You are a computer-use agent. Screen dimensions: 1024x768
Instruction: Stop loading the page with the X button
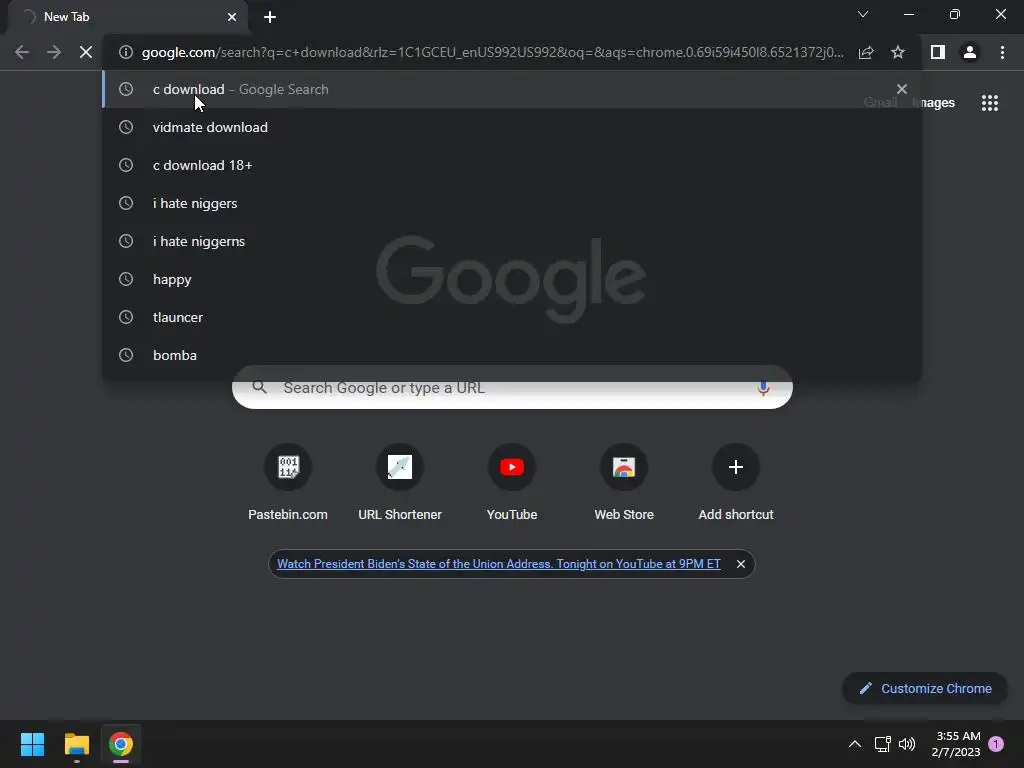click(86, 52)
